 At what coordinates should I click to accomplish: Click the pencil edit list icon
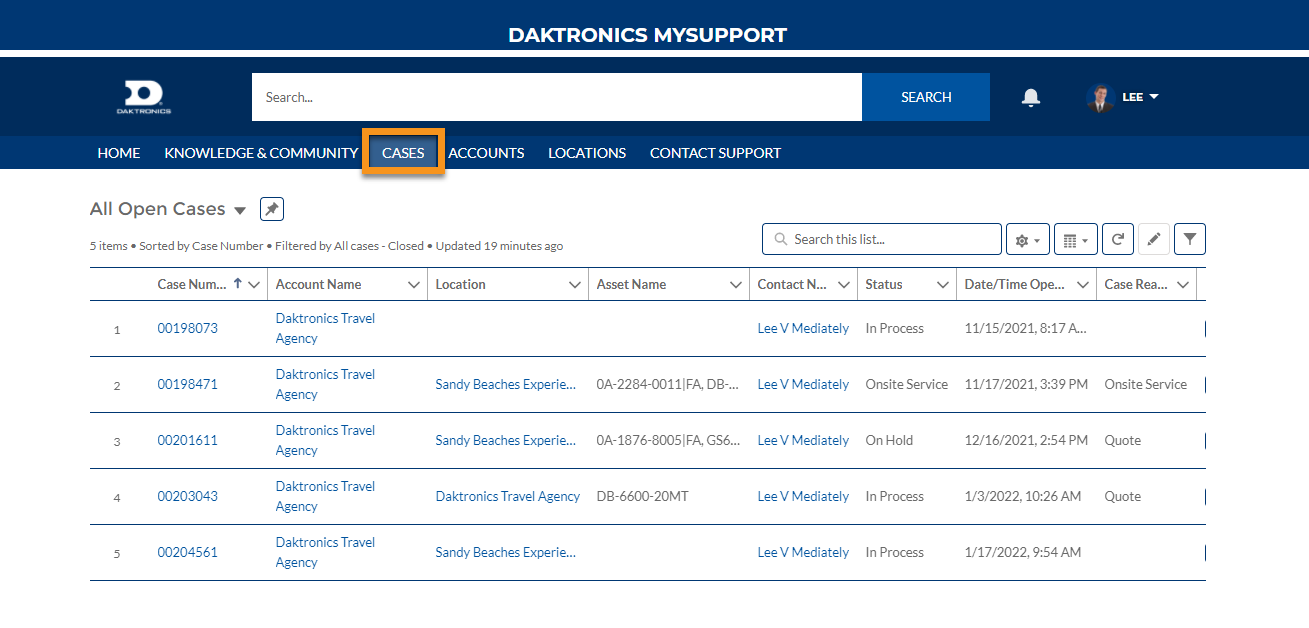pos(1153,240)
